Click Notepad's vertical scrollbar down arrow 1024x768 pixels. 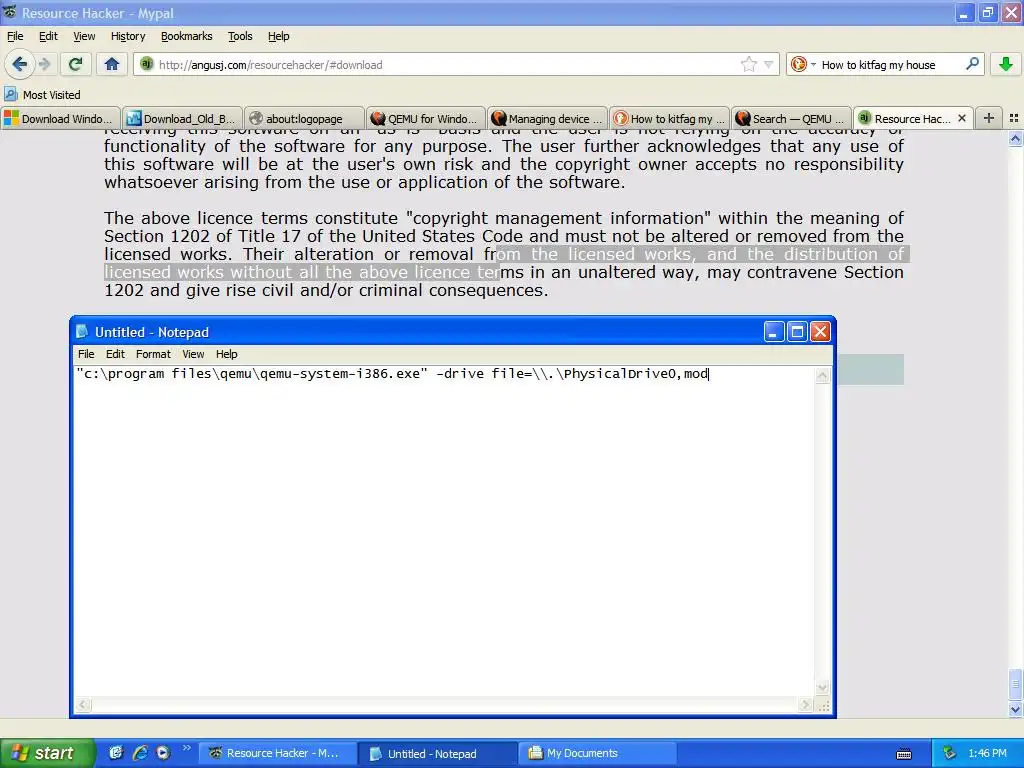point(822,688)
